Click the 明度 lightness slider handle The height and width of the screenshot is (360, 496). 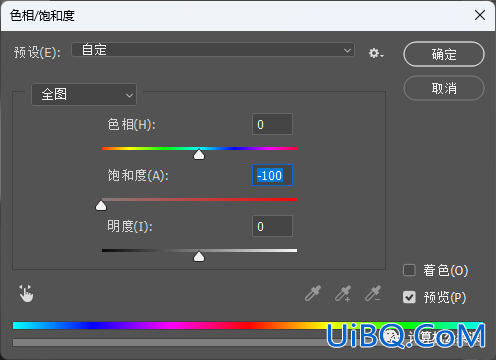pyautogui.click(x=199, y=257)
